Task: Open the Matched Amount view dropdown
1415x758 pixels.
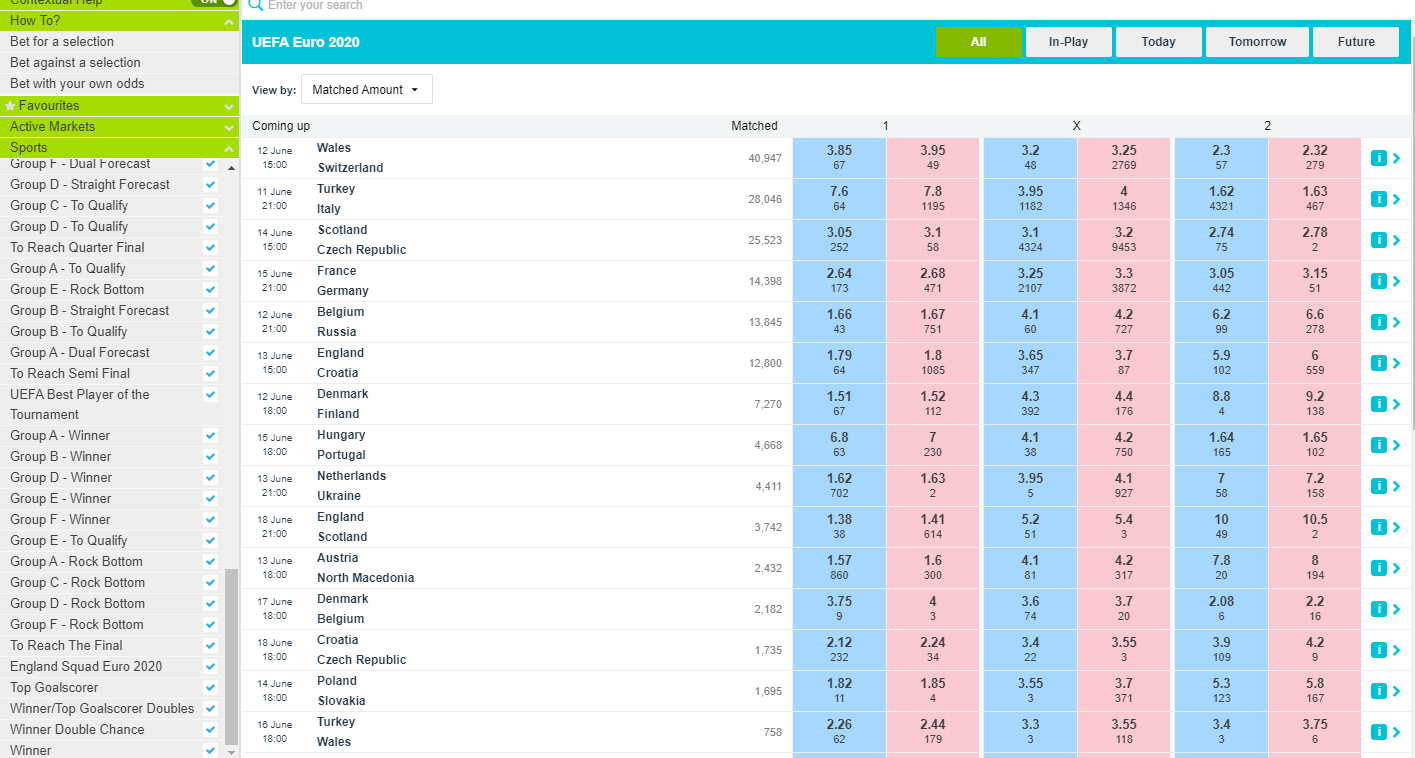Action: (367, 89)
